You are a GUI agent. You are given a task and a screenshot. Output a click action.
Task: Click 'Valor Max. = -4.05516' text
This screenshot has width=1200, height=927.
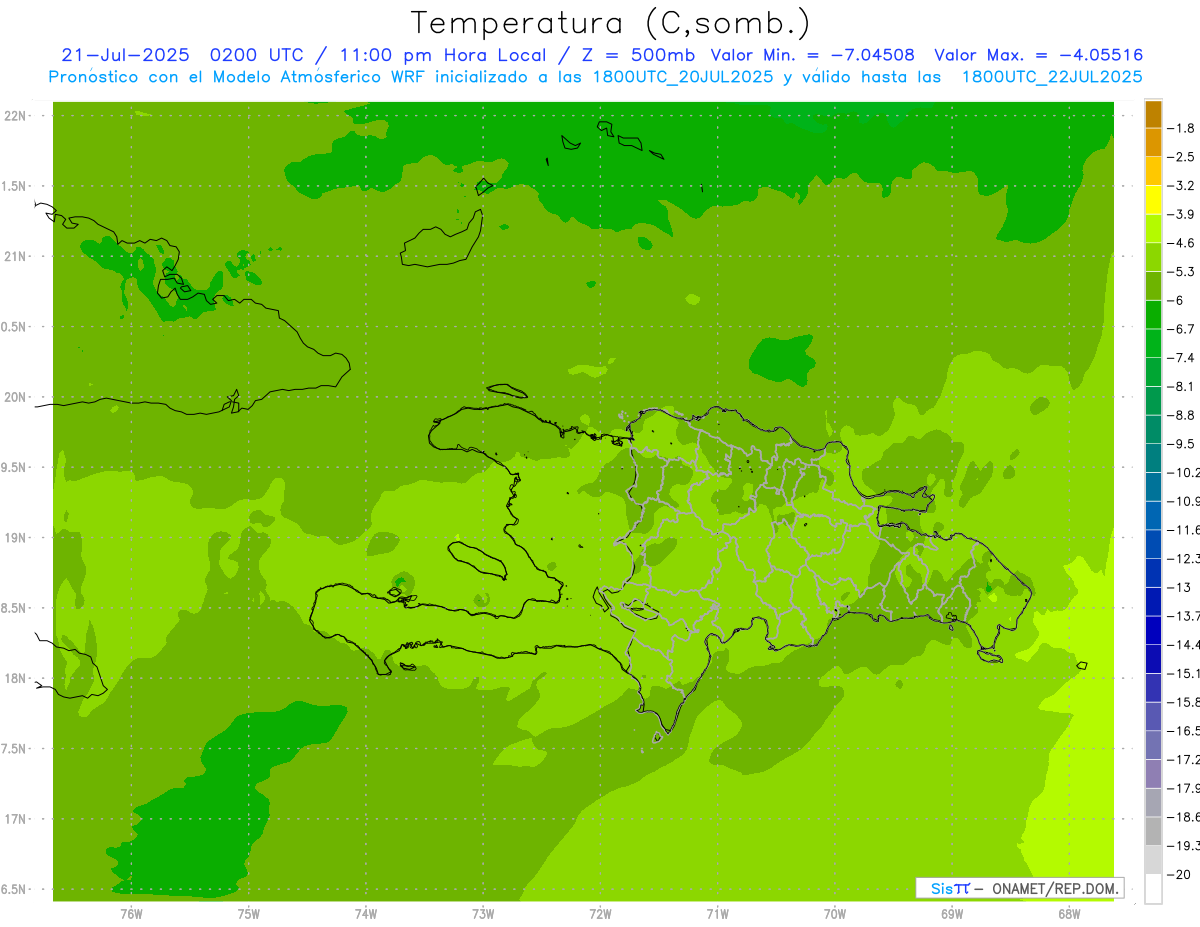(1038, 55)
